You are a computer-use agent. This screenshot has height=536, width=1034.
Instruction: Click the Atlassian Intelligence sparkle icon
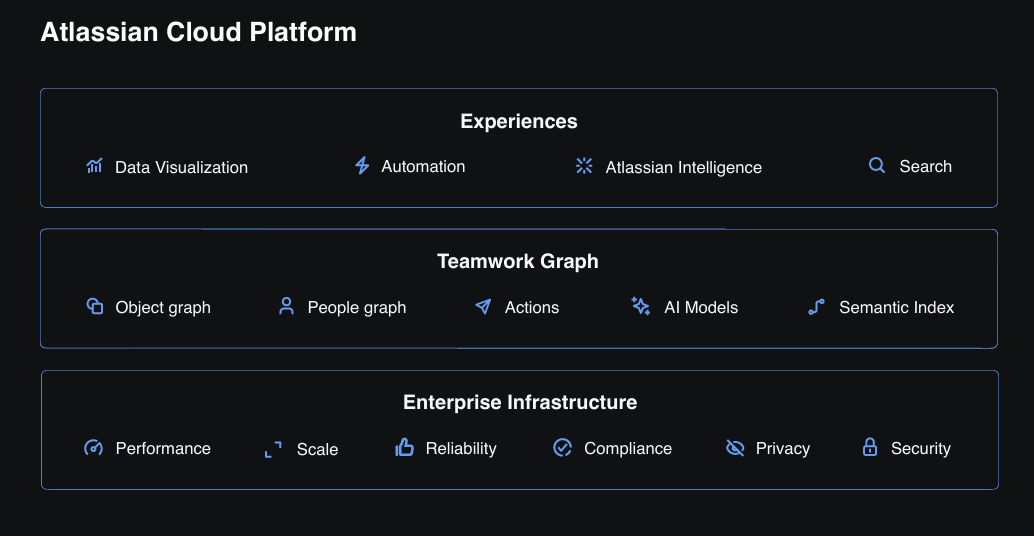click(584, 166)
